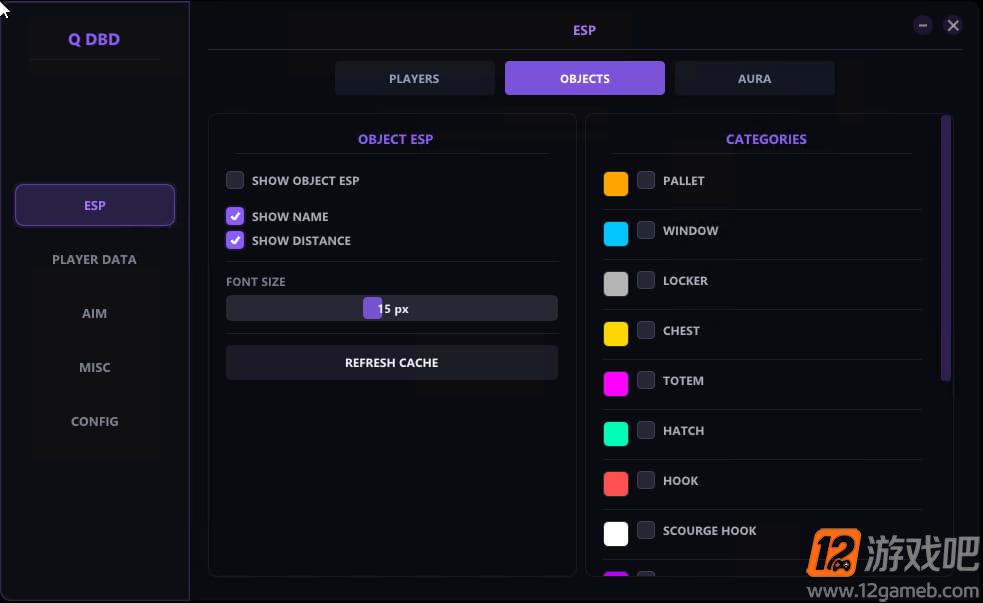The width and height of the screenshot is (983, 603).
Task: Click the Font Size slider handle
Action: [372, 308]
